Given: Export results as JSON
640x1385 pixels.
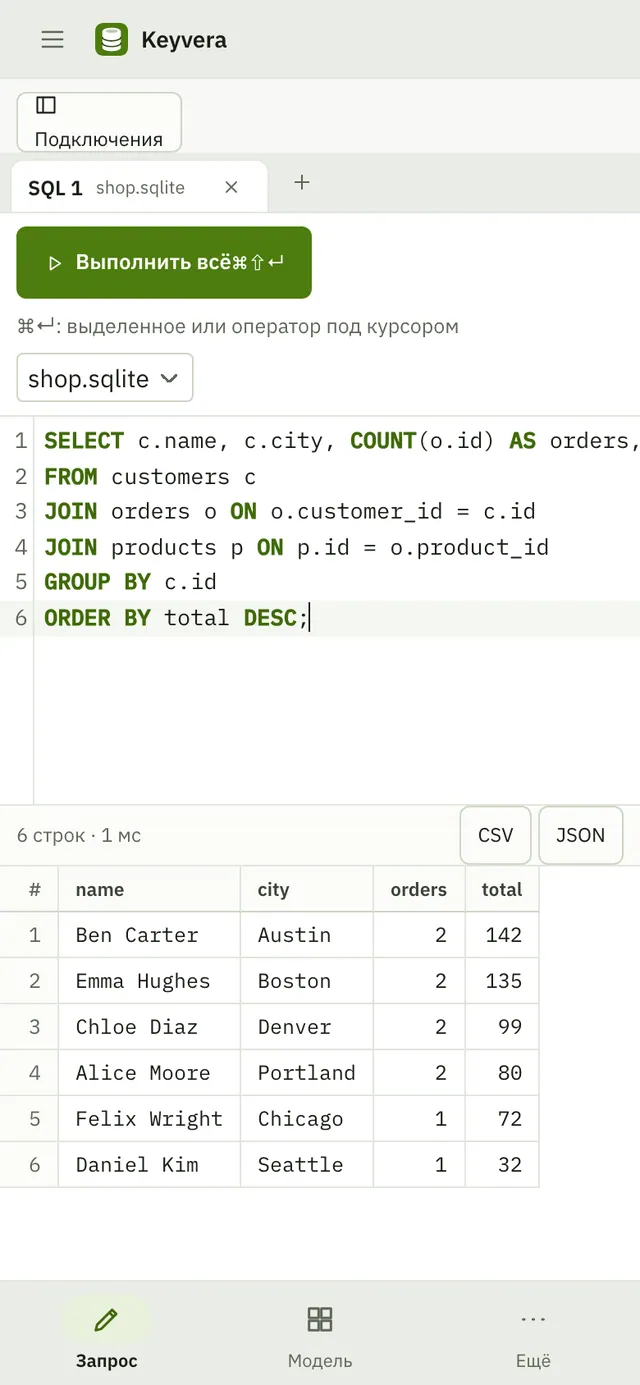Looking at the screenshot, I should (x=581, y=835).
